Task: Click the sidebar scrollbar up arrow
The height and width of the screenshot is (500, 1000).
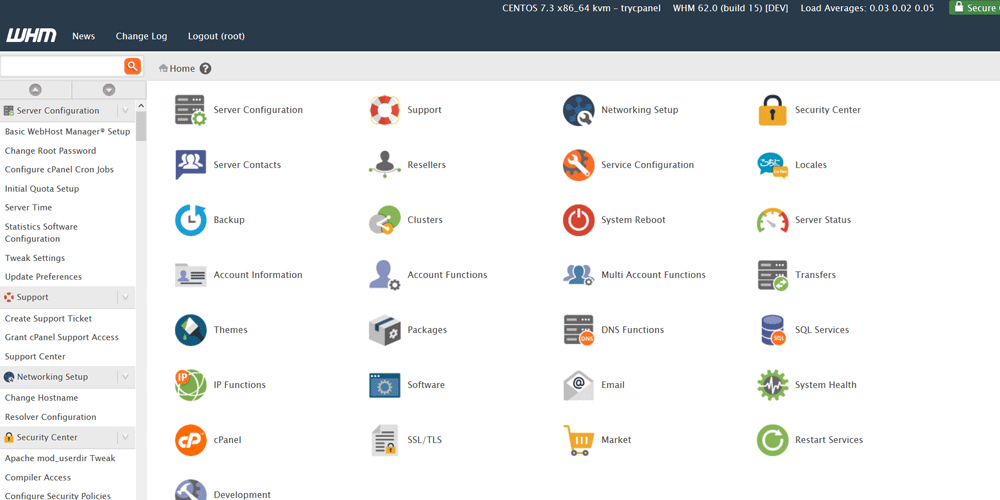Action: point(141,106)
